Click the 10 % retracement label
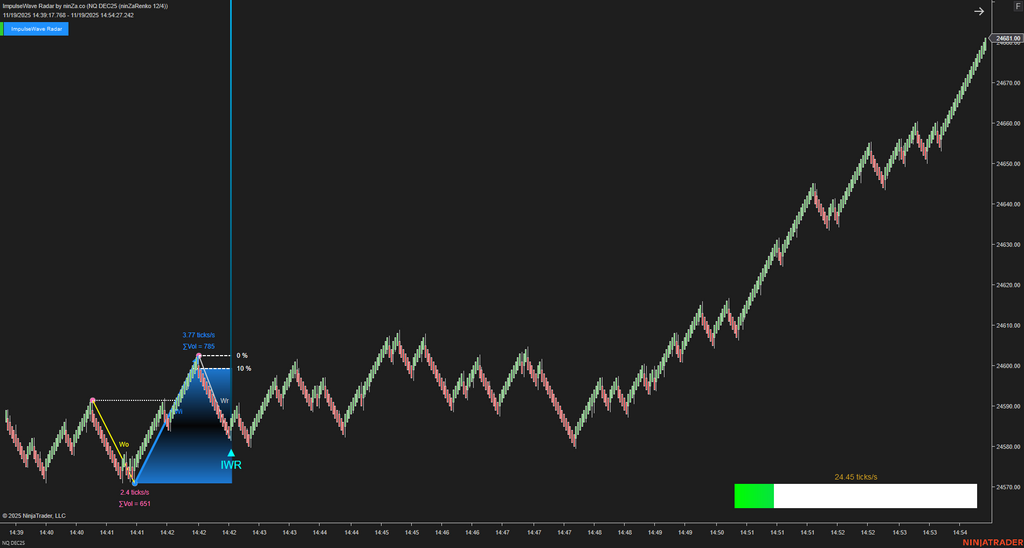 click(x=244, y=368)
